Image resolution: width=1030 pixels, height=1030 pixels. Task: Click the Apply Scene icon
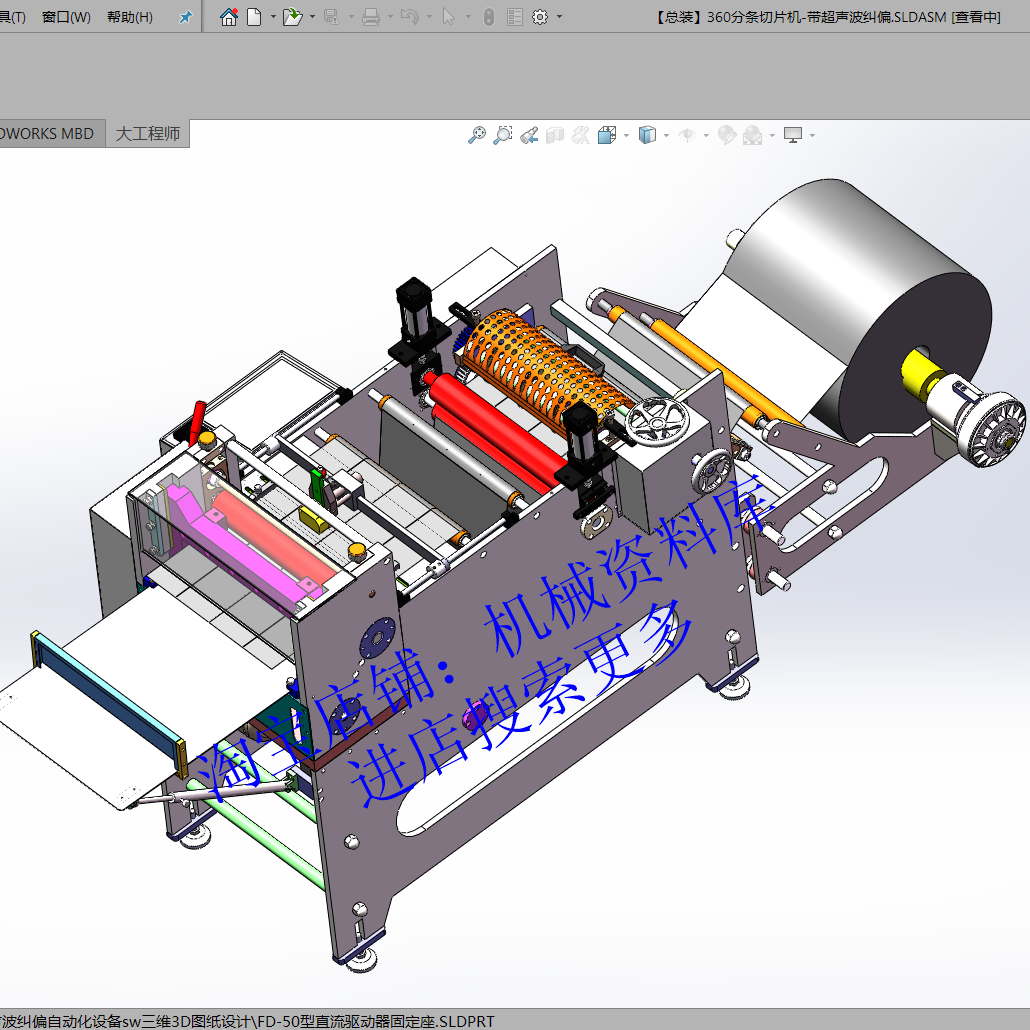[x=752, y=135]
